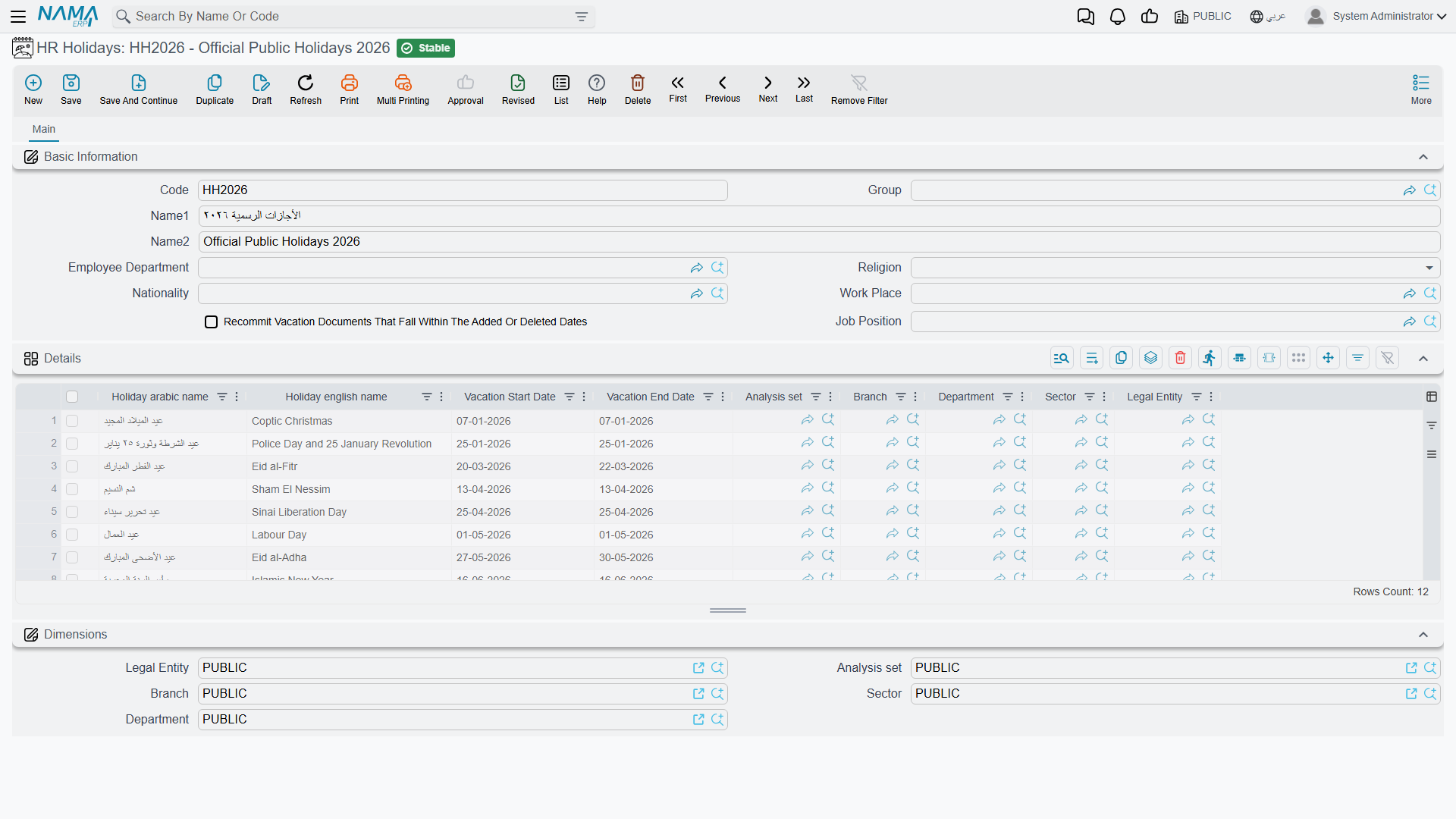Switch language to Arabic
1456x819 pixels.
click(x=1268, y=17)
